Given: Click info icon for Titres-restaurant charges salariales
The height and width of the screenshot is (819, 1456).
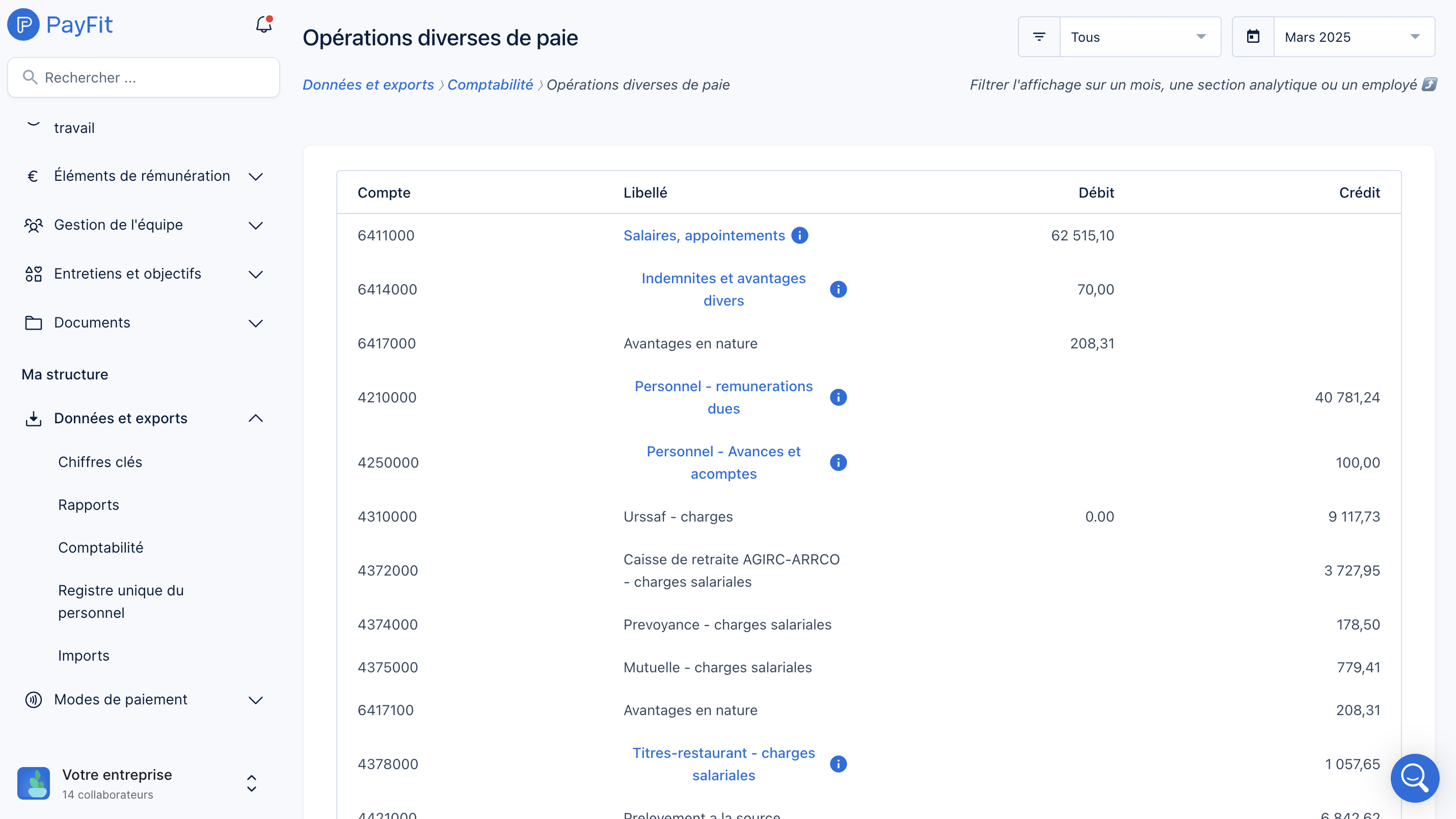Looking at the screenshot, I should (x=838, y=763).
